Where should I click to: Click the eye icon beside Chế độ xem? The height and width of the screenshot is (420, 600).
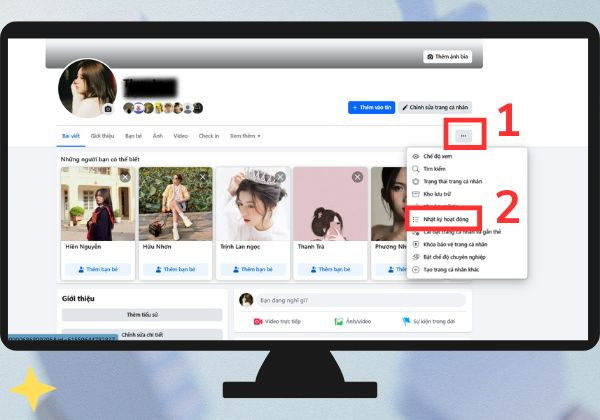pyautogui.click(x=416, y=156)
